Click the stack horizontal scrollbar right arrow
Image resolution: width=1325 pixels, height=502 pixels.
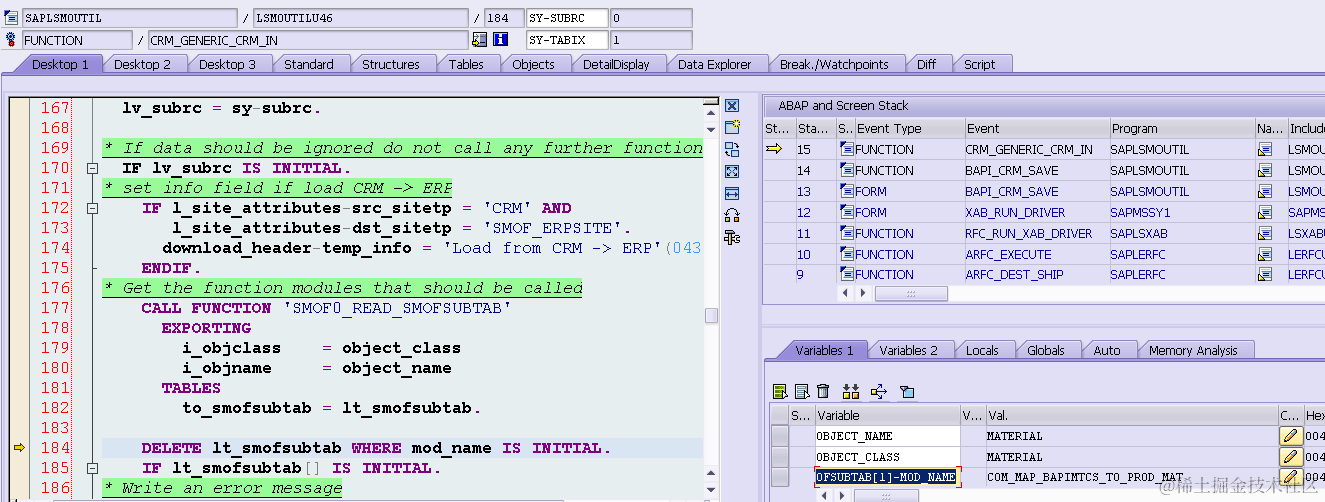pos(863,293)
